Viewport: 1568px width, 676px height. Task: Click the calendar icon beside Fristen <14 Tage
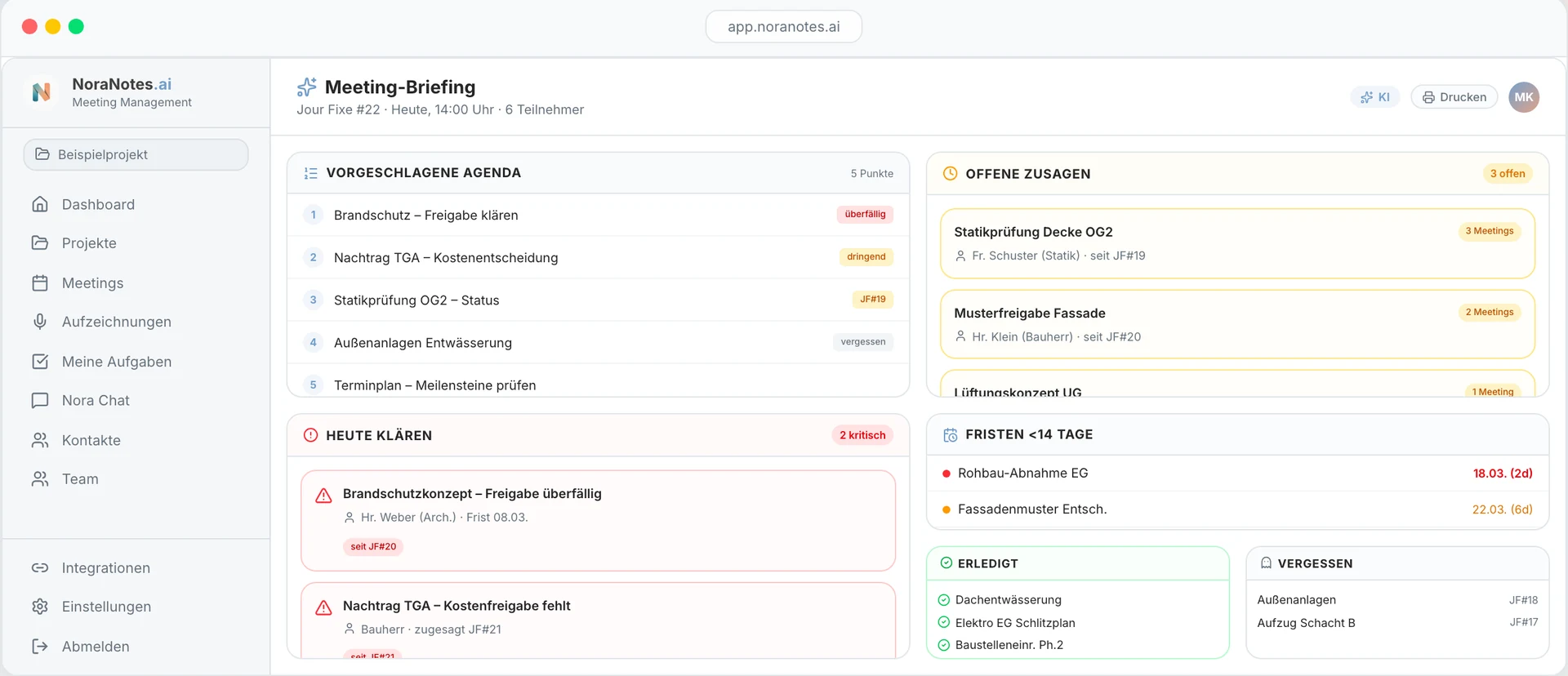pos(950,435)
